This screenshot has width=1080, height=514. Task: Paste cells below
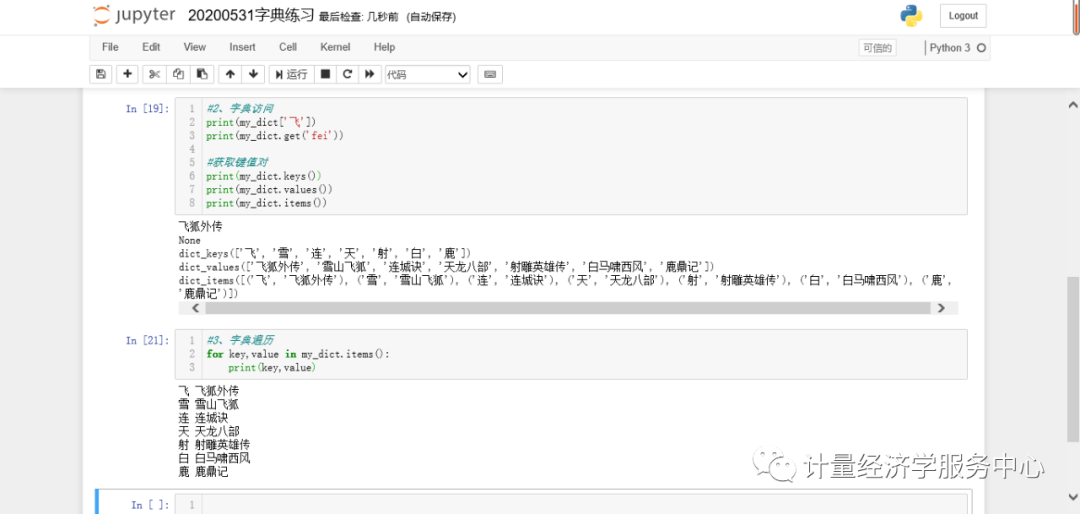click(x=201, y=74)
